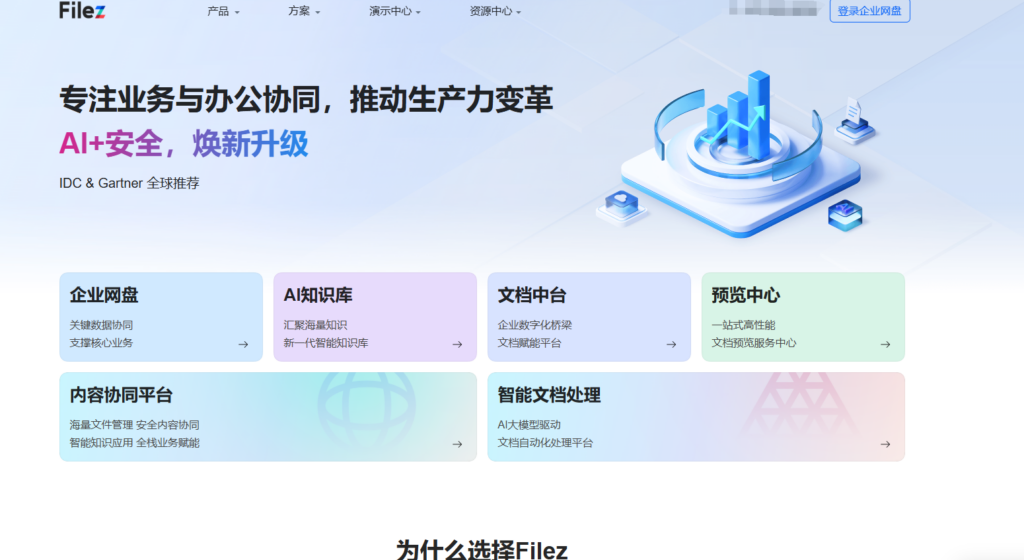Click the 为什么选择Filez heading
The width and height of the screenshot is (1024, 560).
point(482,550)
